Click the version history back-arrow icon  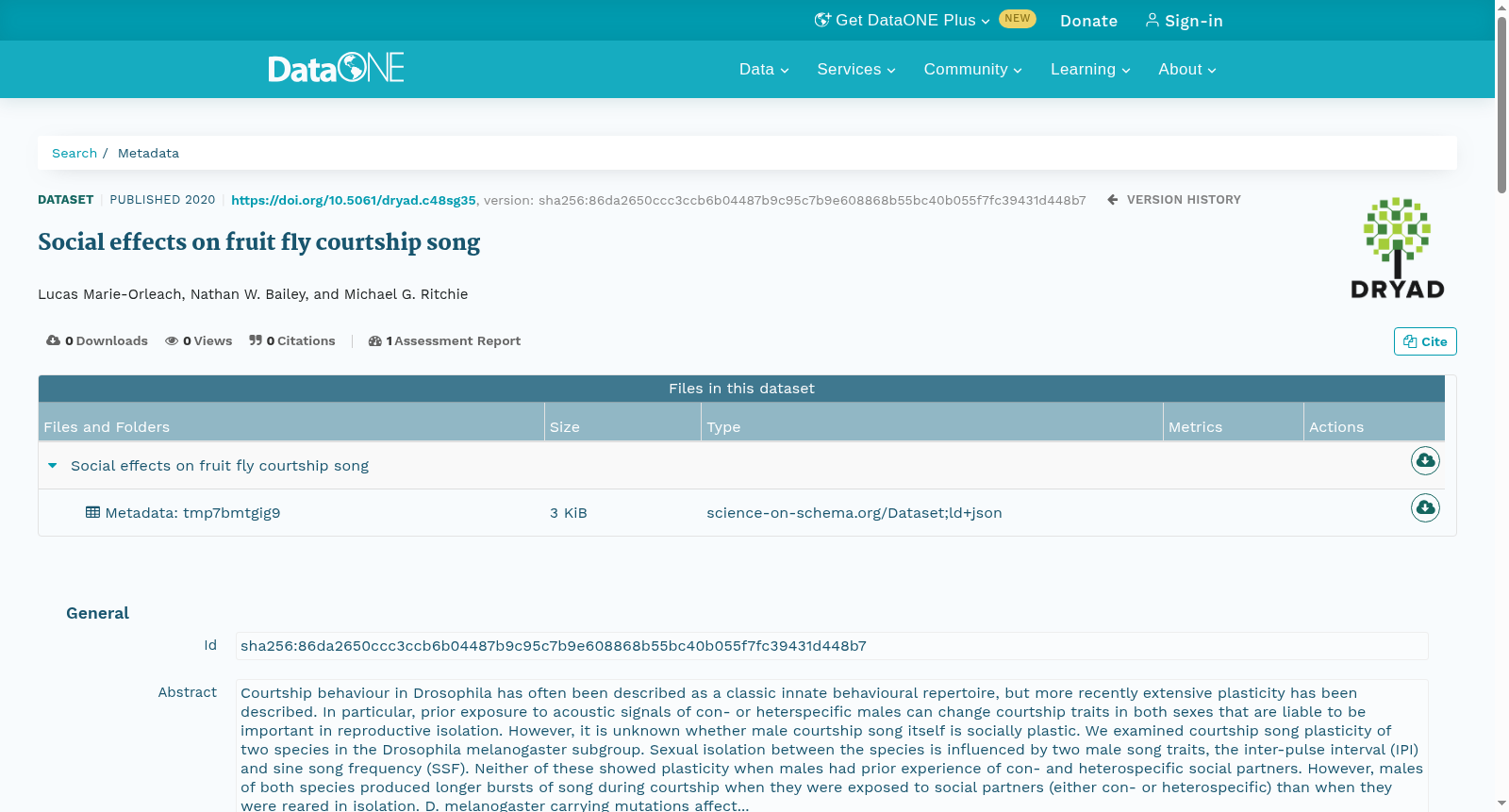(1113, 199)
